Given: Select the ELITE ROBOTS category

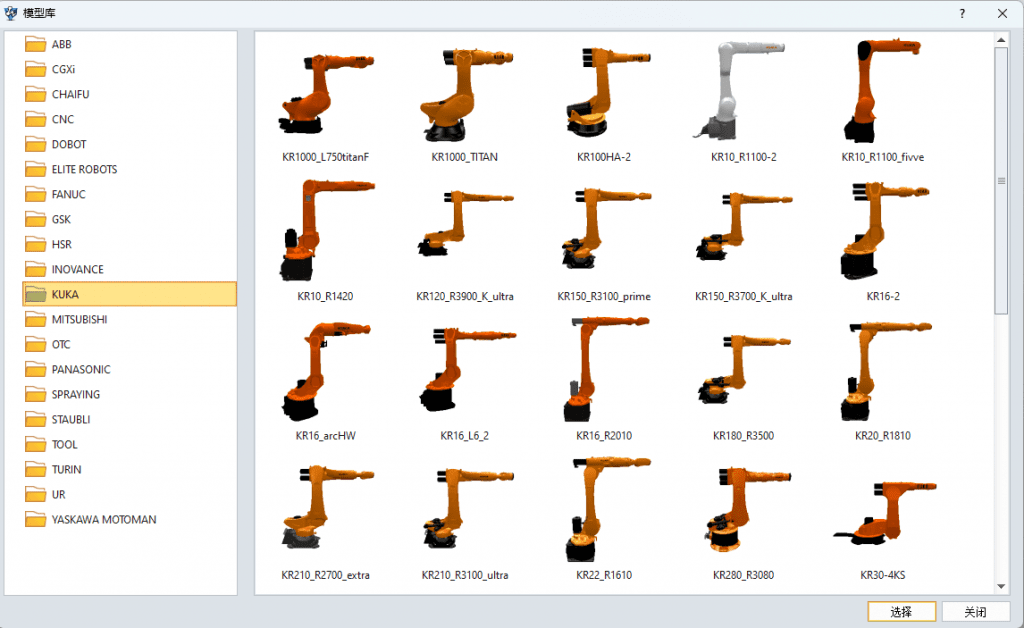Looking at the screenshot, I should [x=84, y=169].
